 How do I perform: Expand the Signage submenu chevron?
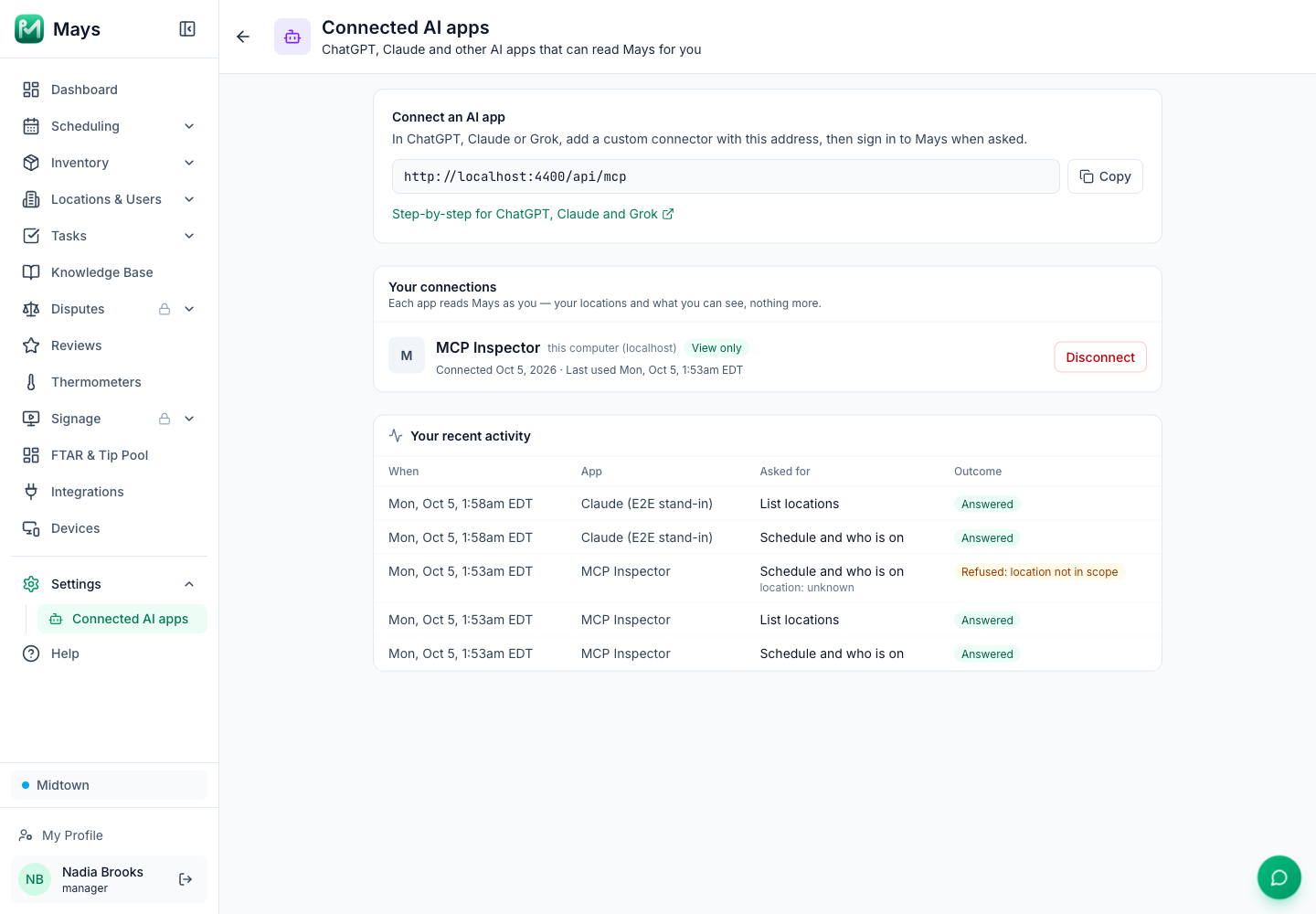189,419
